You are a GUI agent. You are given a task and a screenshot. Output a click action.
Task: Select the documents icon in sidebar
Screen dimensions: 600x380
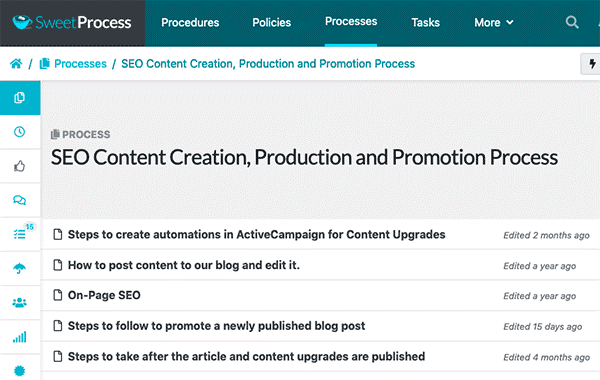point(20,98)
